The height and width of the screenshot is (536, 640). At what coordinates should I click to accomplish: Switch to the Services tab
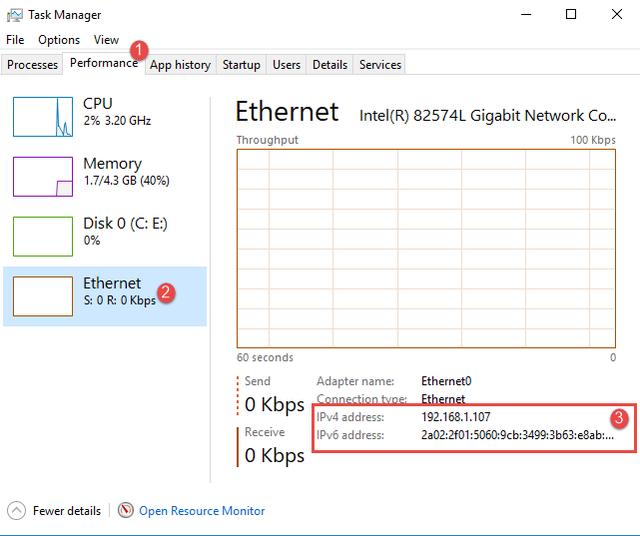pyautogui.click(x=380, y=65)
